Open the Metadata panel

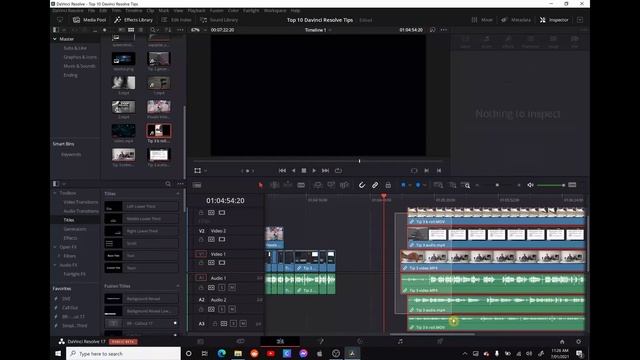[516, 20]
